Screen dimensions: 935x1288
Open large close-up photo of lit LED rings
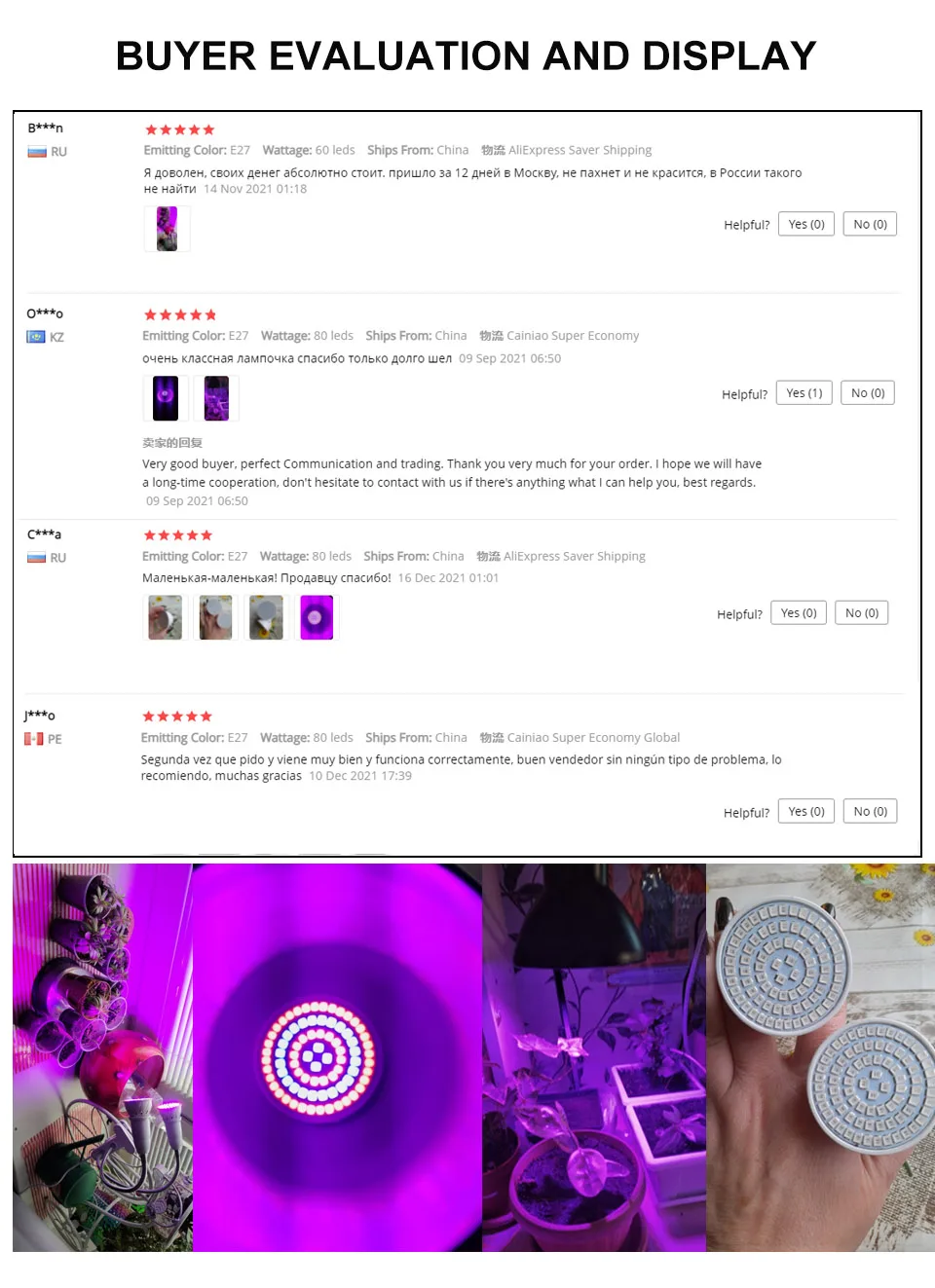[x=337, y=1057]
